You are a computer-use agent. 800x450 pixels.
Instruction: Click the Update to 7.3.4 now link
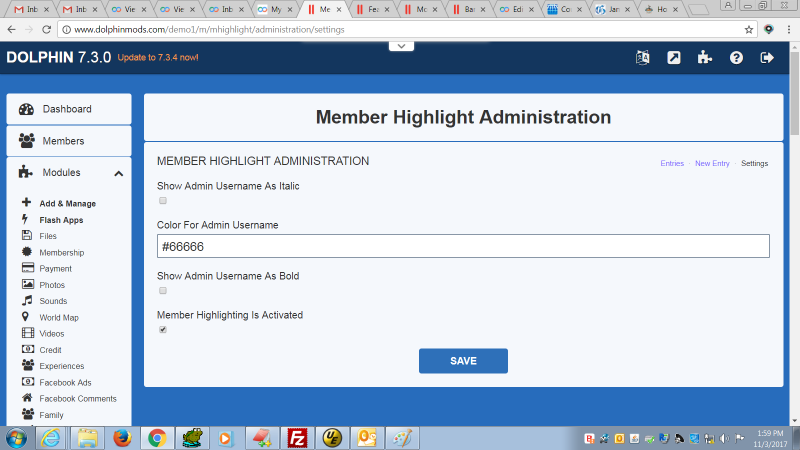(x=158, y=58)
